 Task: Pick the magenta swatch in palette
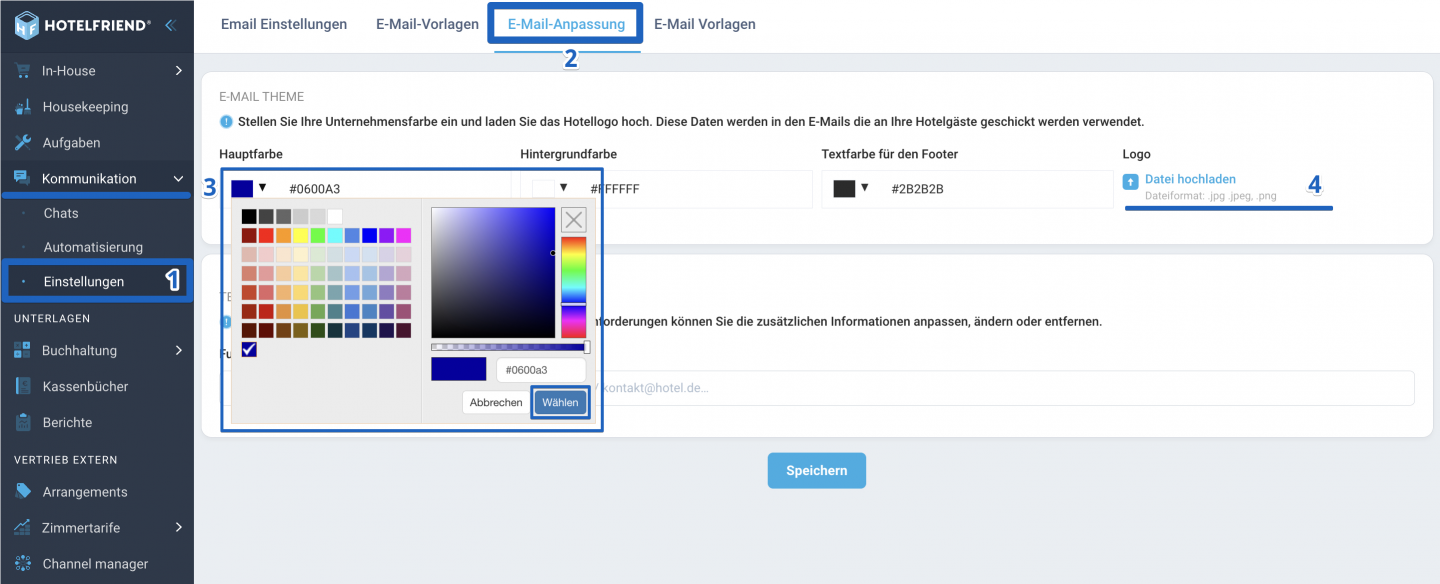(403, 235)
